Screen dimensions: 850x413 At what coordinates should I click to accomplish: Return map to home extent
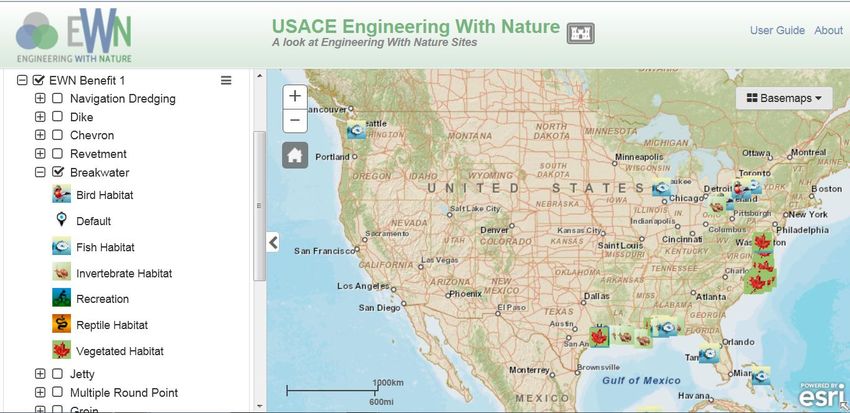pos(295,156)
